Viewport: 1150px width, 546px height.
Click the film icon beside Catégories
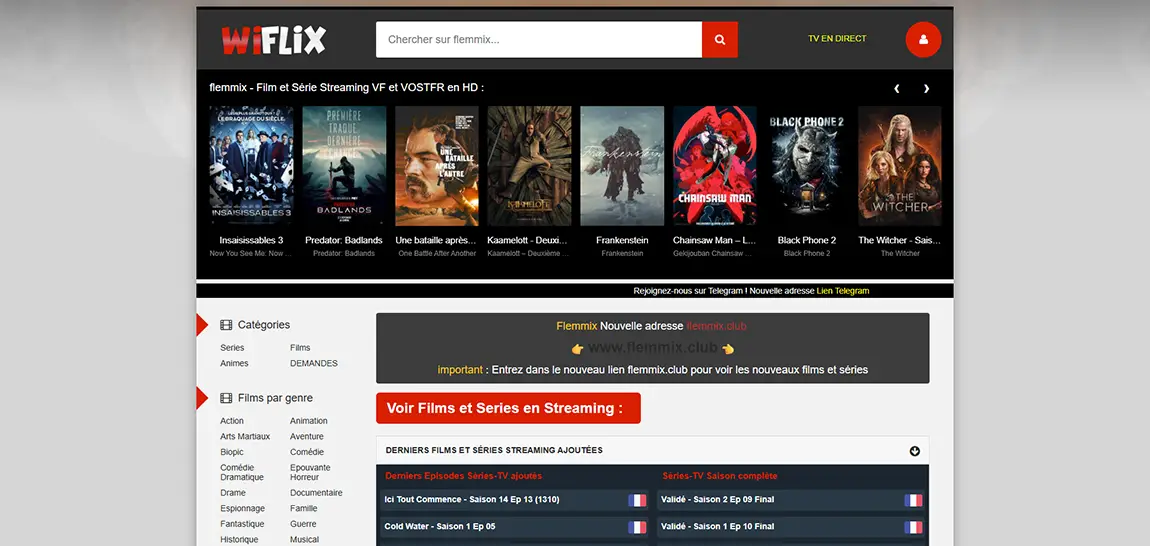pos(226,325)
